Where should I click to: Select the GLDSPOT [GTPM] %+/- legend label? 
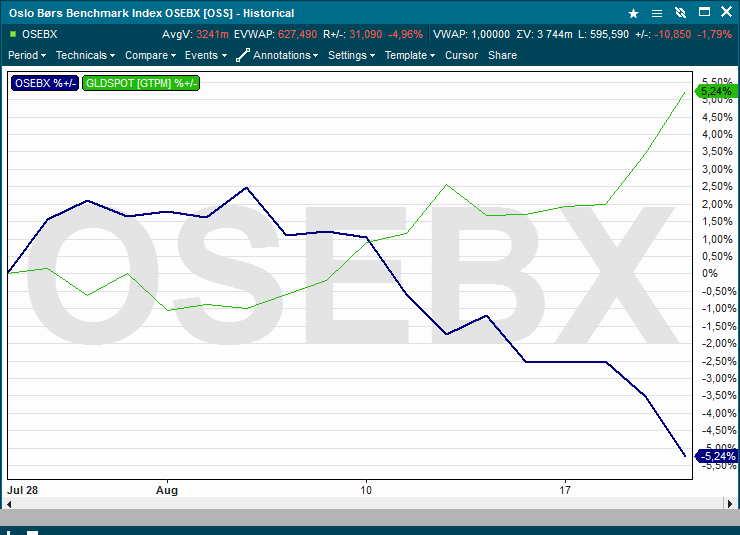[x=141, y=83]
